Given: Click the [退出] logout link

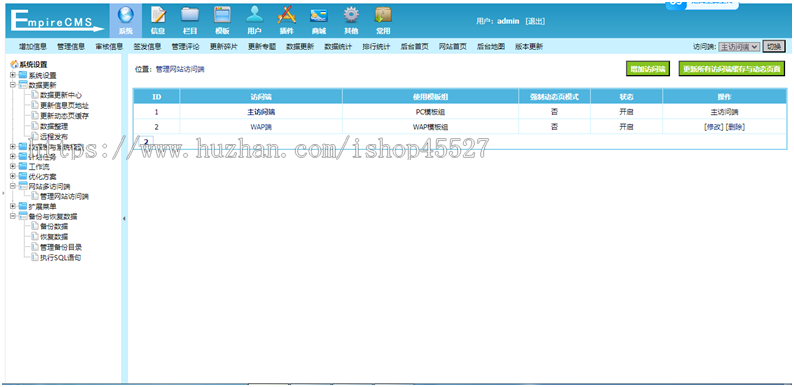Looking at the screenshot, I should (535, 21).
